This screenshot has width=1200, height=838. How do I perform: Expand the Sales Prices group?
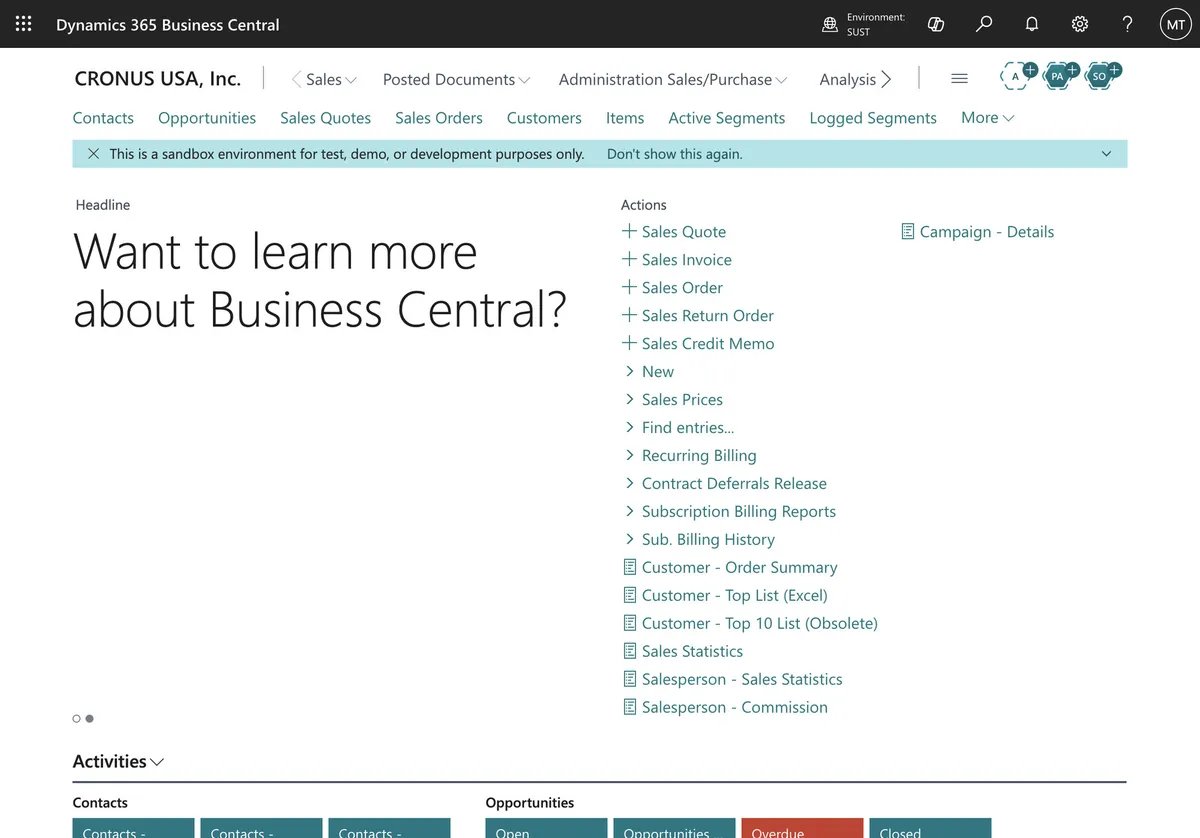click(x=673, y=399)
